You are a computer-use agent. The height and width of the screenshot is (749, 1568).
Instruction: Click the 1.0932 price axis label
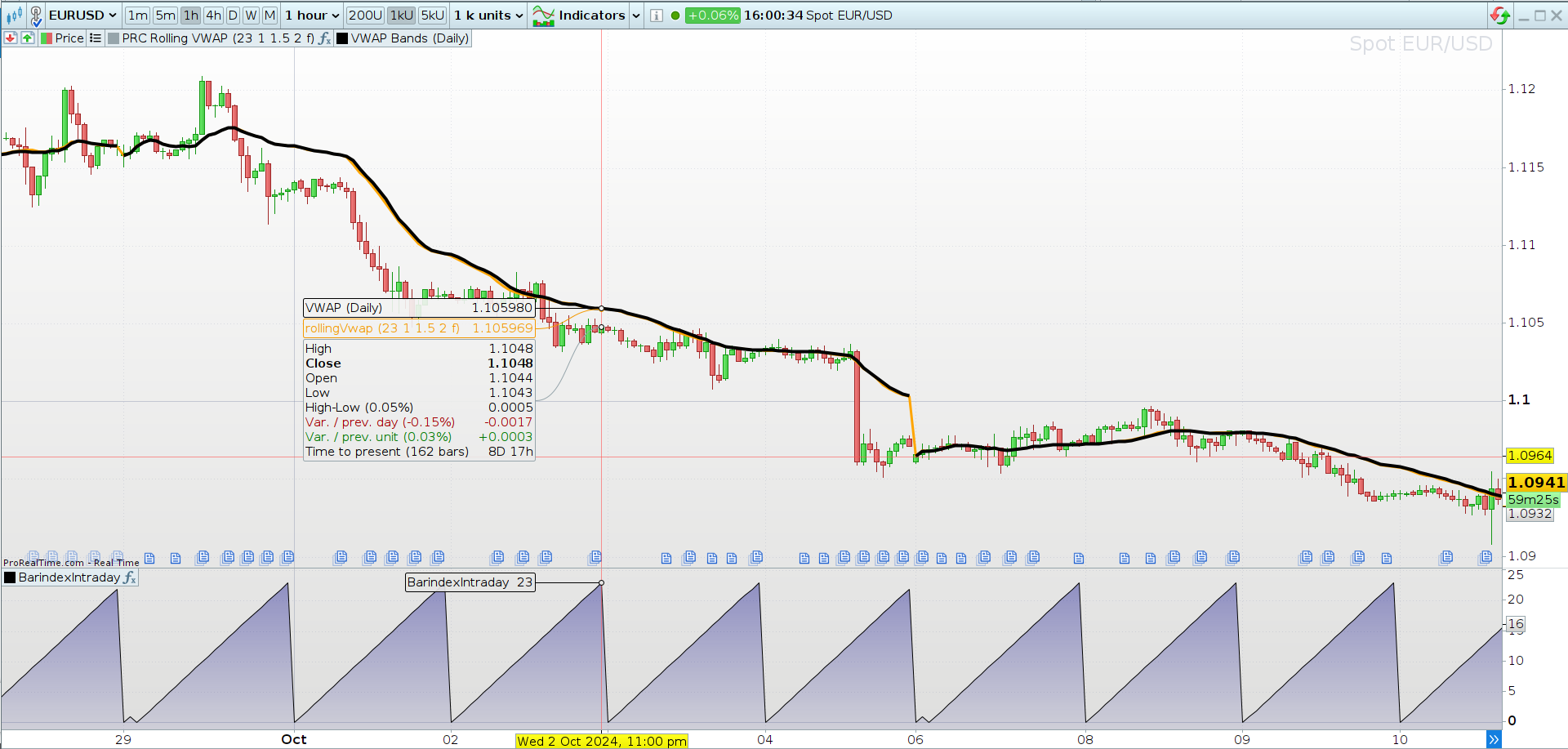point(1530,514)
